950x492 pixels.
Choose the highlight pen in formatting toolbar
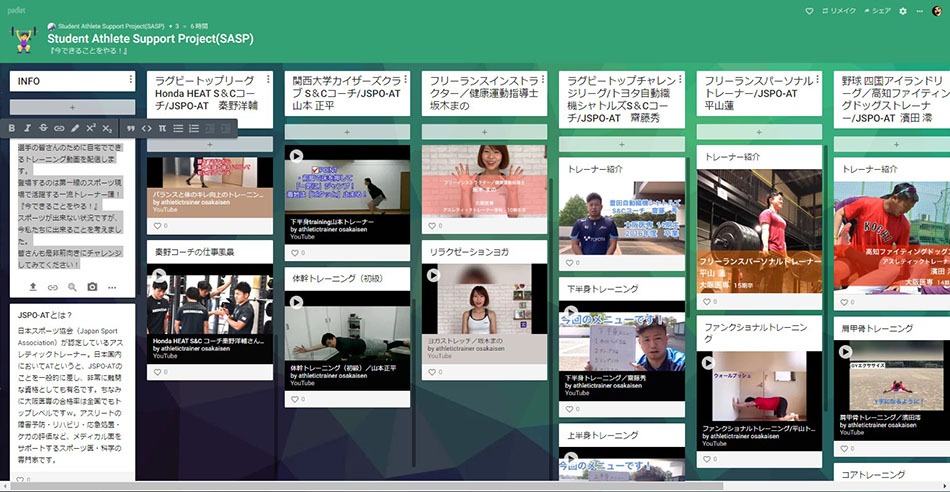pos(75,128)
